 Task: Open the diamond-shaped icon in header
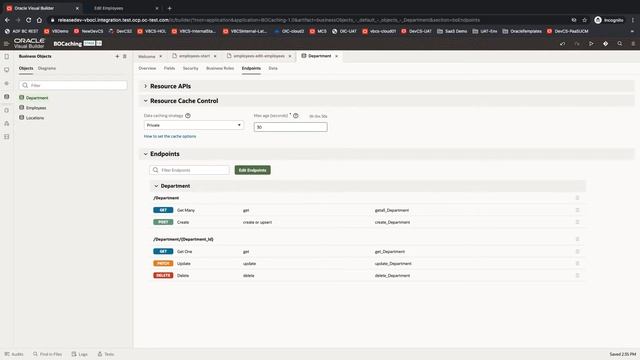pos(605,44)
